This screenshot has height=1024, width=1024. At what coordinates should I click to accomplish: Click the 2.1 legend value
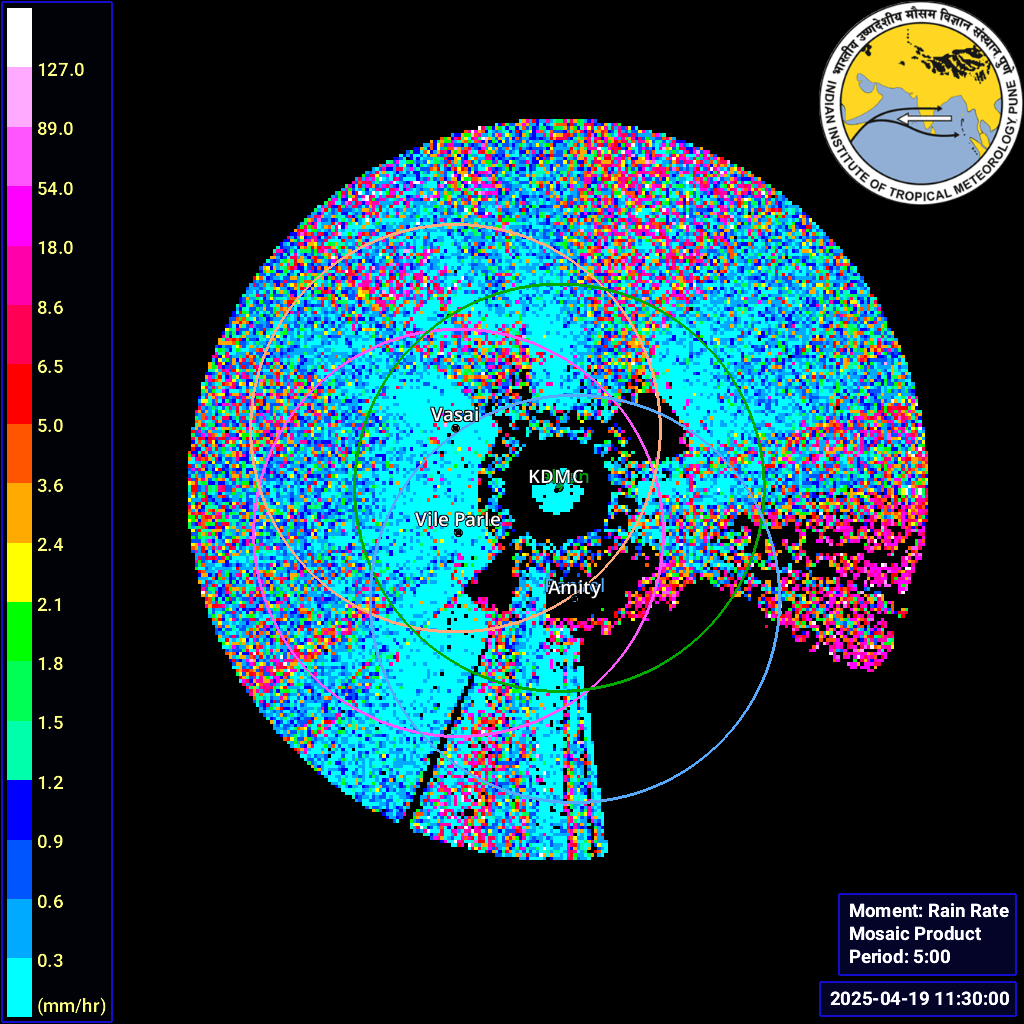pyautogui.click(x=50, y=604)
